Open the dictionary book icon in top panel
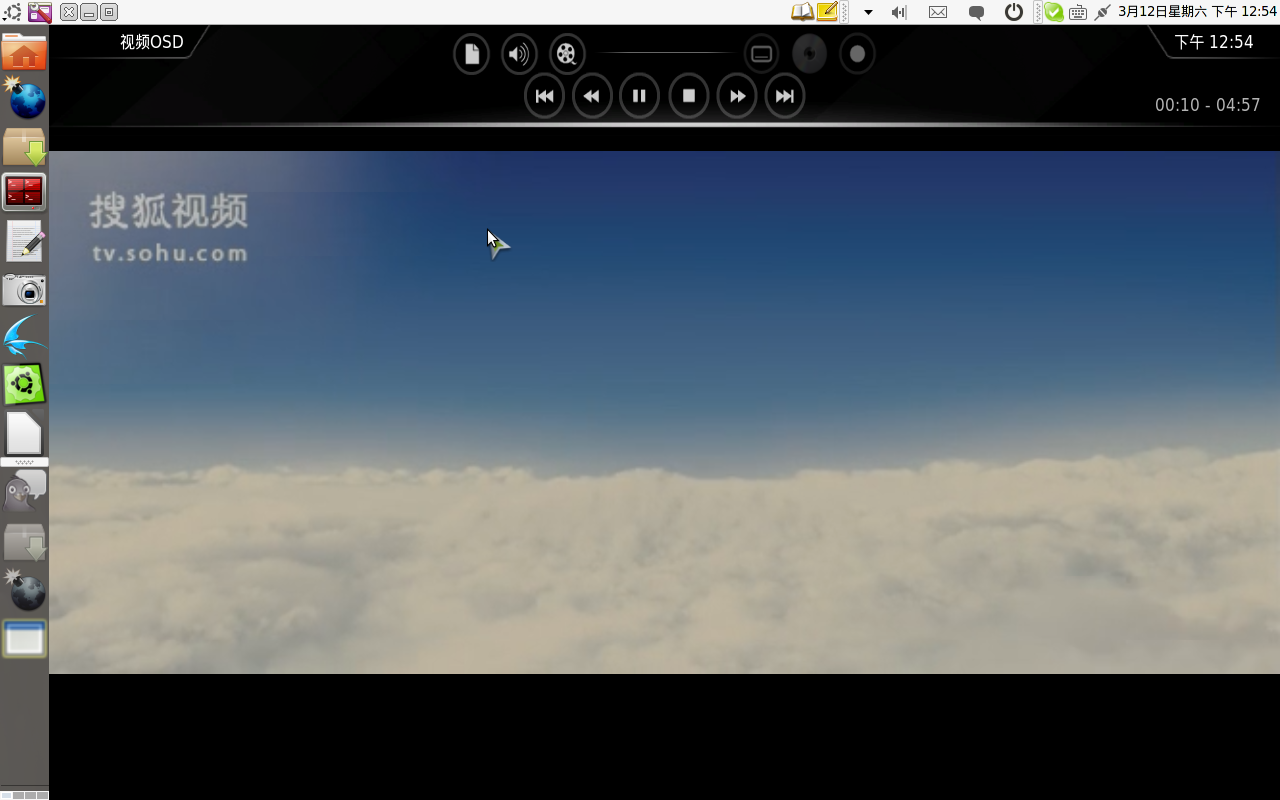This screenshot has width=1280, height=800. (802, 12)
